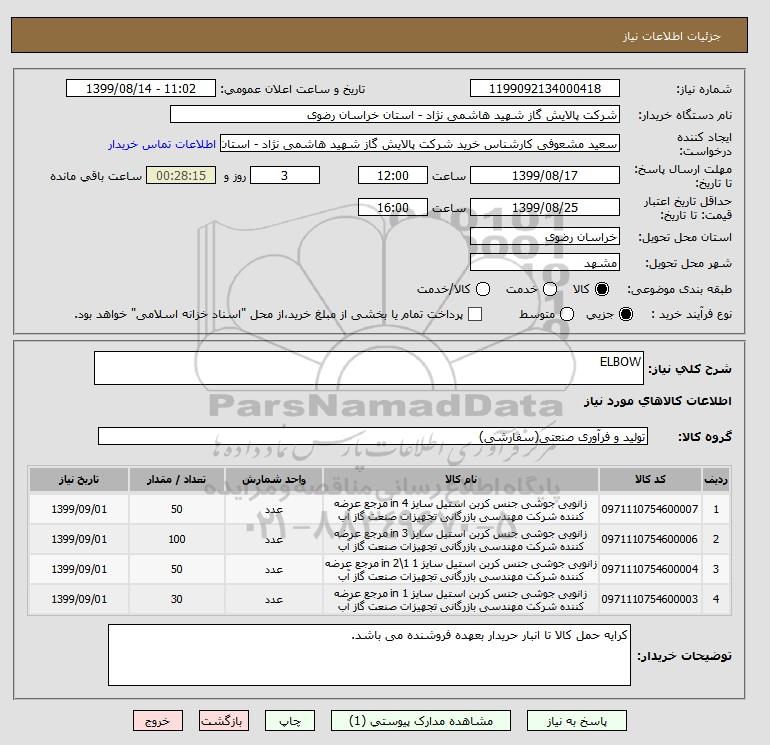Click the remaining time counter 00:28:15
The width and height of the screenshot is (770, 745).
[181, 175]
